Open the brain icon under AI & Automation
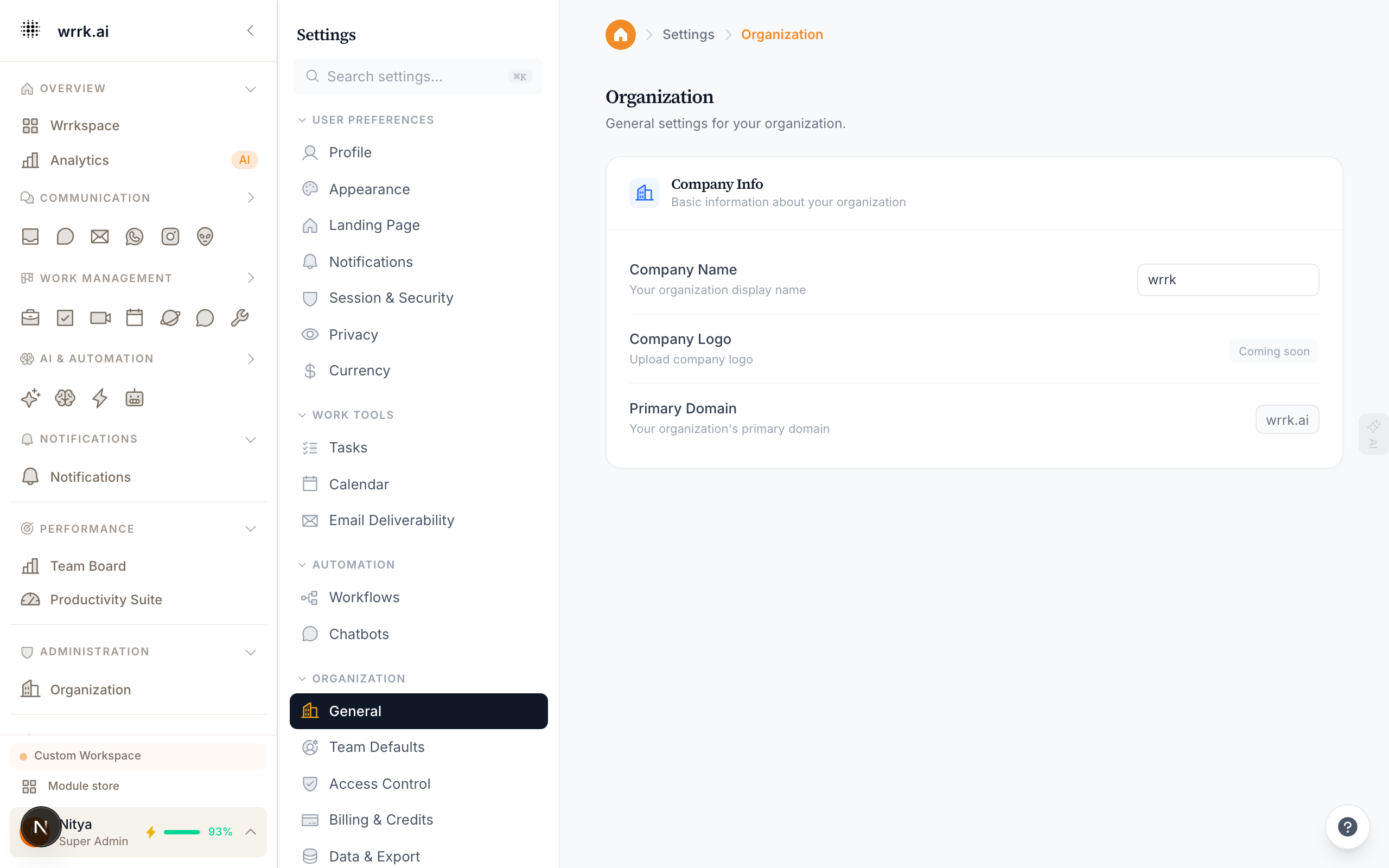Screen dimensions: 1389x868 (65, 398)
